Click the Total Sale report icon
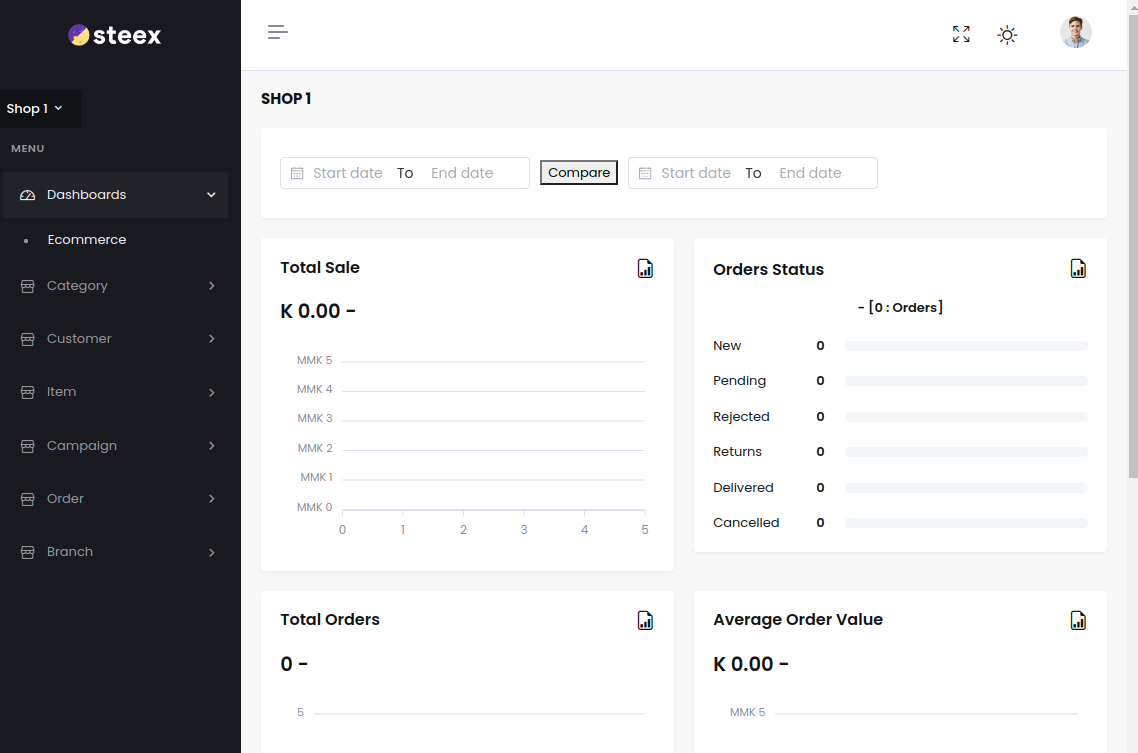The height and width of the screenshot is (753, 1138). coord(645,268)
